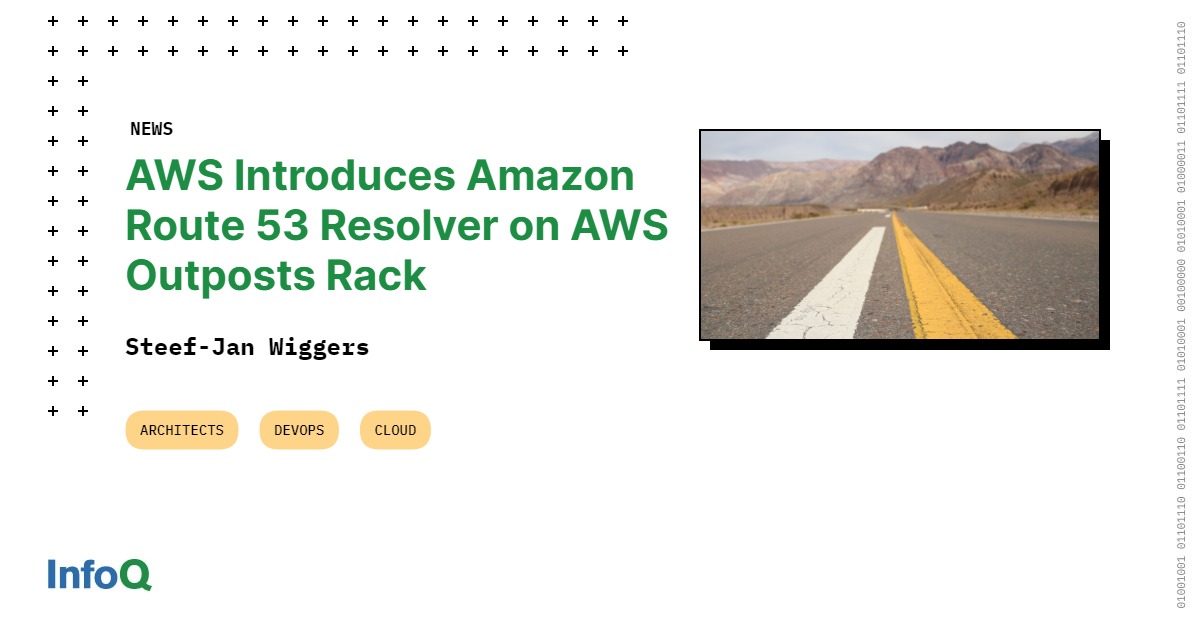Click the 'Outposts Rack' headline line
This screenshot has height=630, width=1200.
[x=276, y=276]
